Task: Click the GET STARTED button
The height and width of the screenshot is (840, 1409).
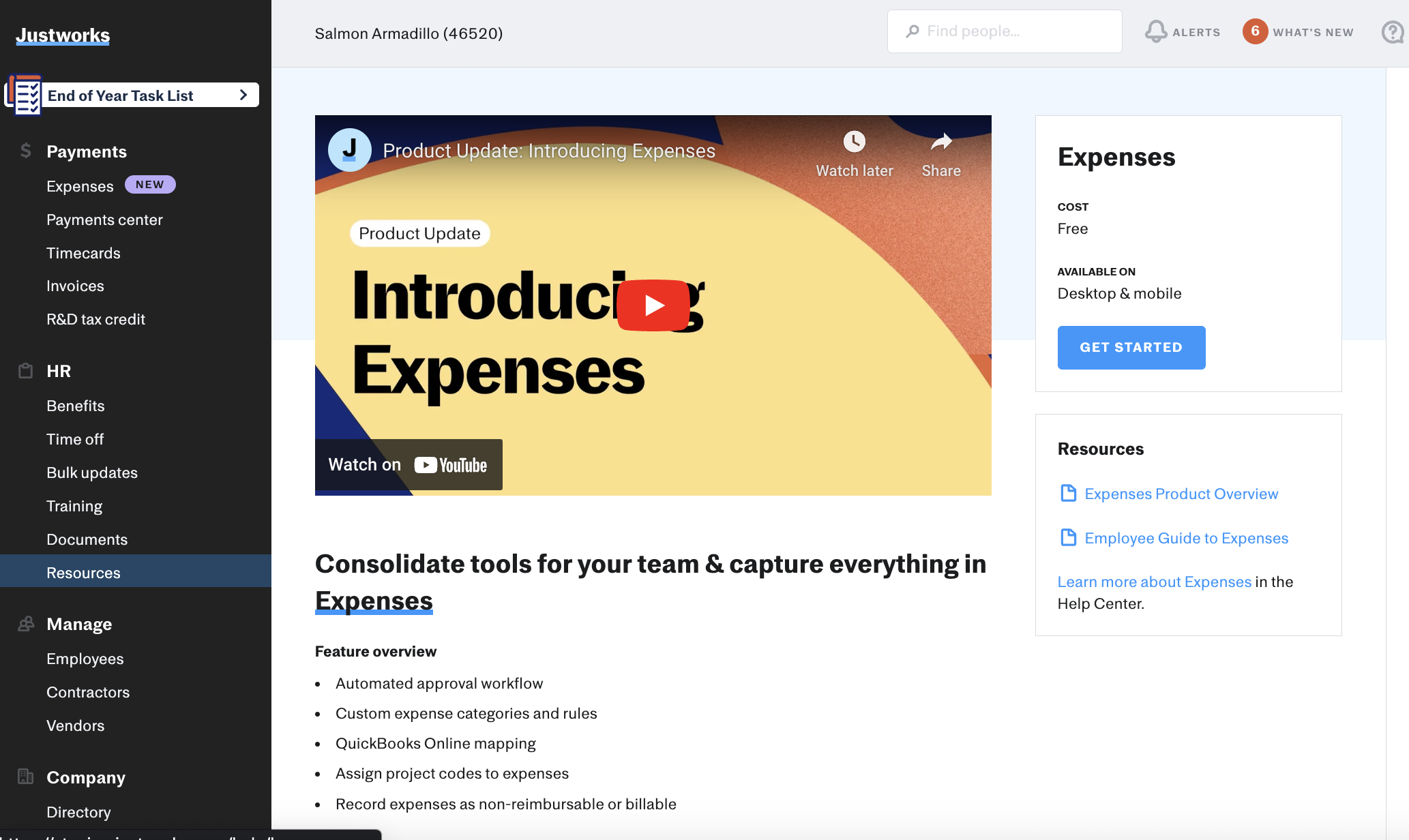Action: (x=1131, y=348)
